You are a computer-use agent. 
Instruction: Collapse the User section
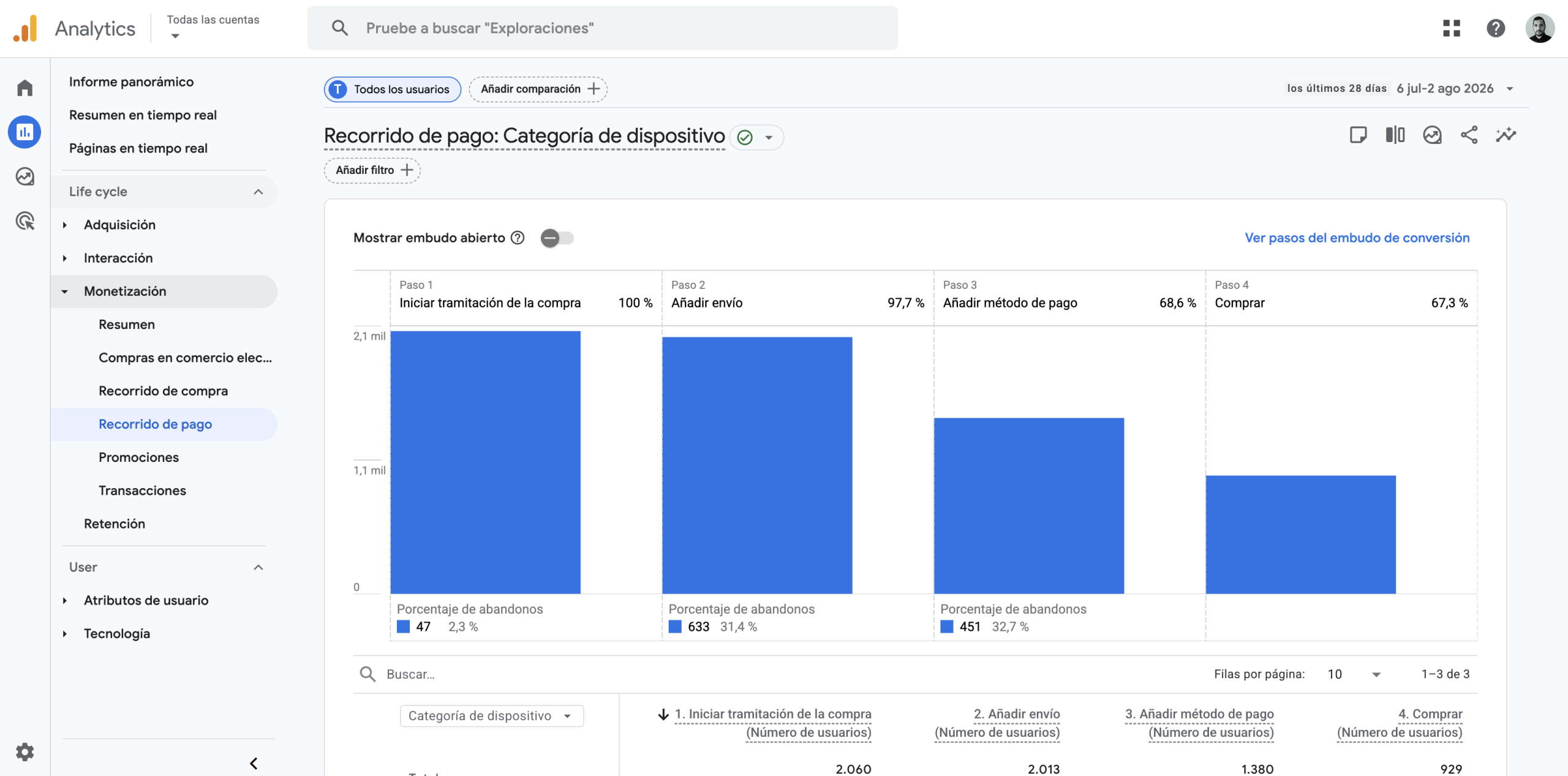[x=258, y=567]
